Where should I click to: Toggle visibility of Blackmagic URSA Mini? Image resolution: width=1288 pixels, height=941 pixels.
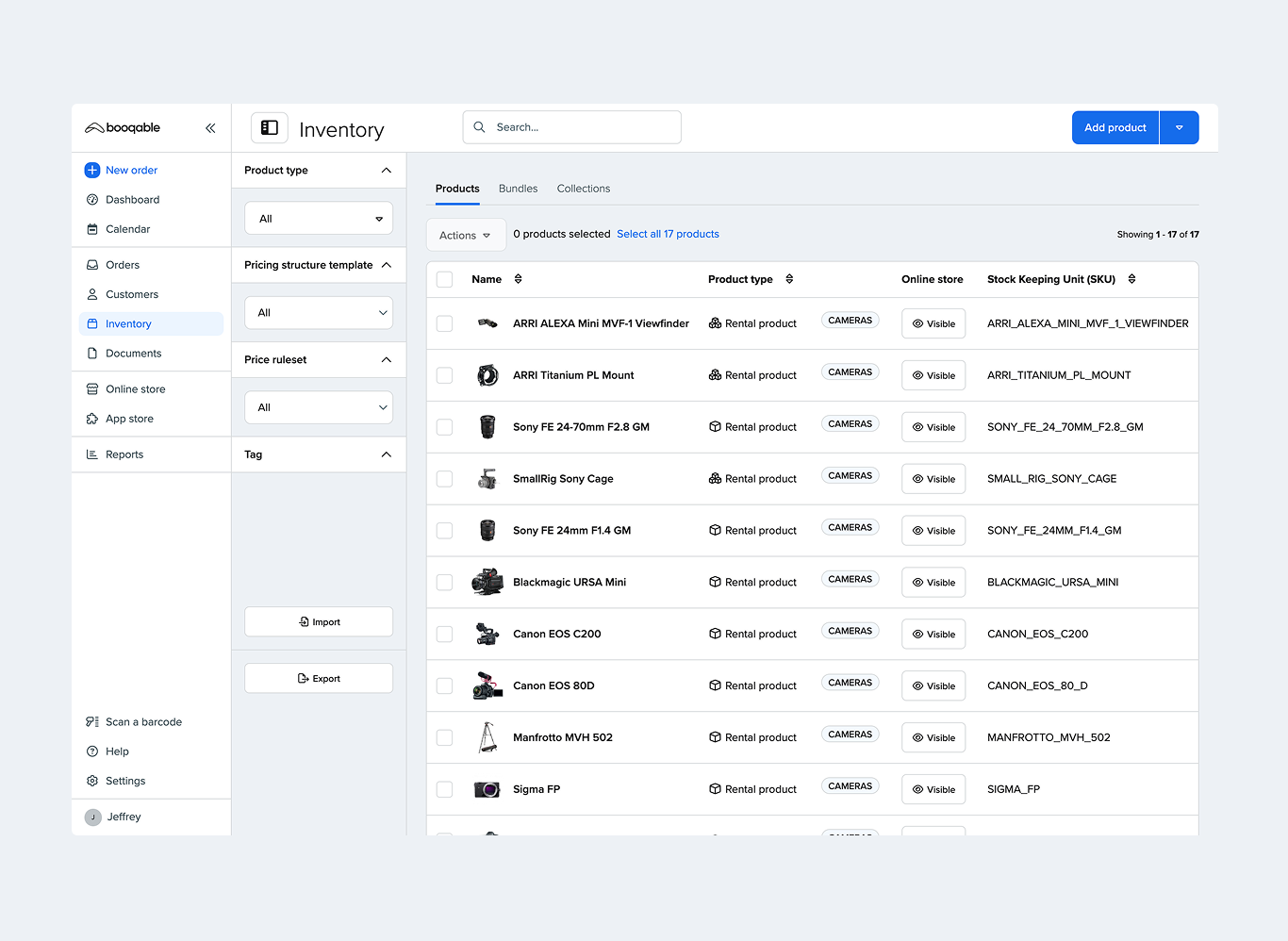[933, 582]
